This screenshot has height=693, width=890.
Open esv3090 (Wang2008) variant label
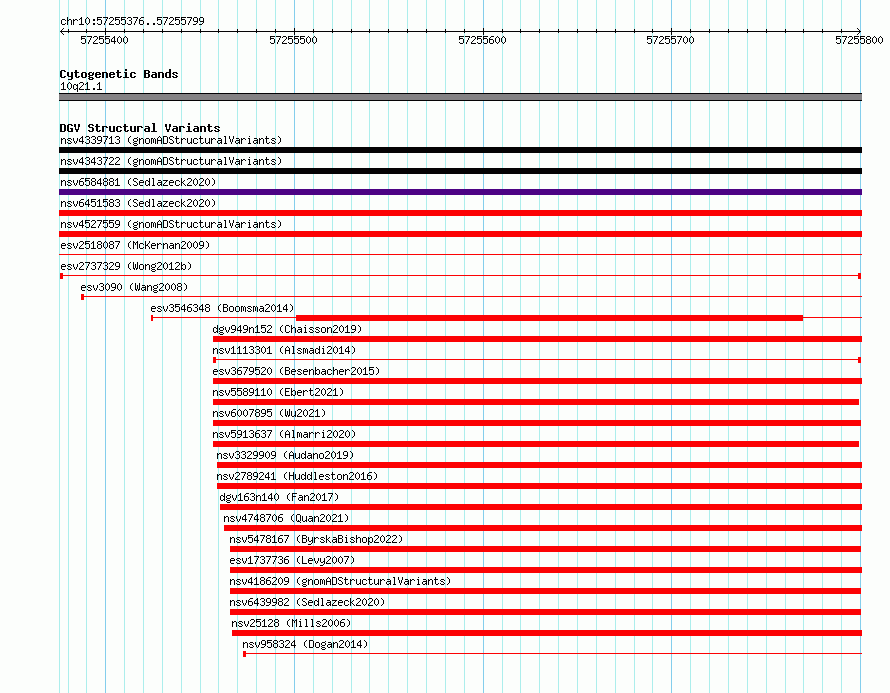[x=134, y=287]
